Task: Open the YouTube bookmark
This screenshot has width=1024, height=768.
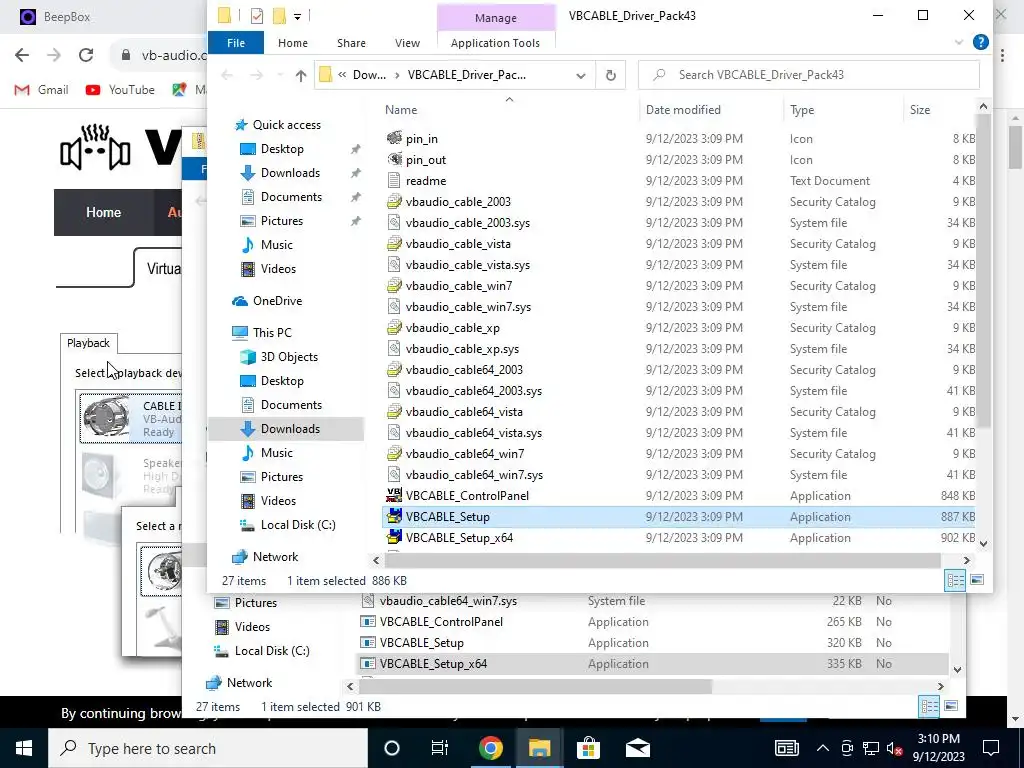Action: 120,90
